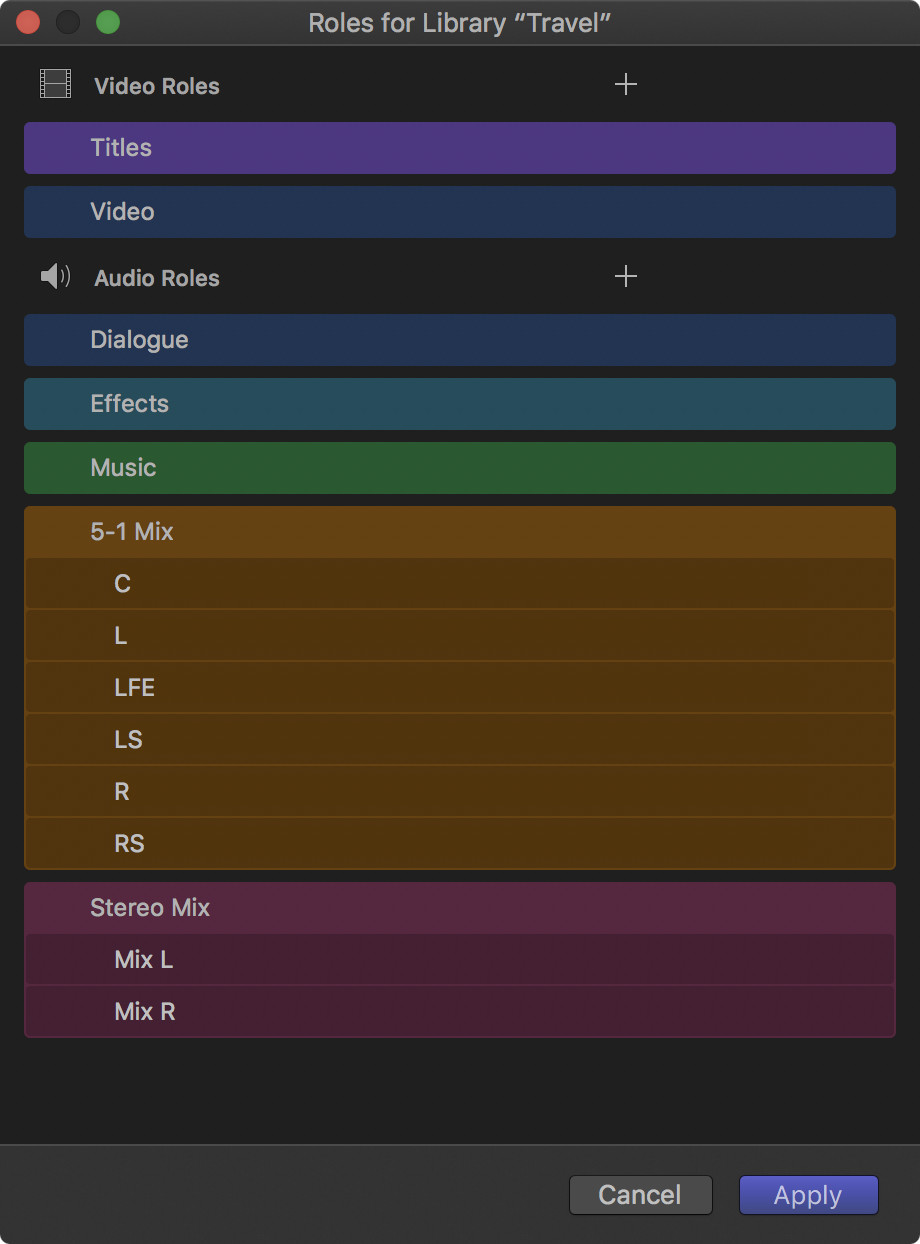Cancel the roles dialog
Viewport: 920px width, 1244px height.
click(640, 1194)
